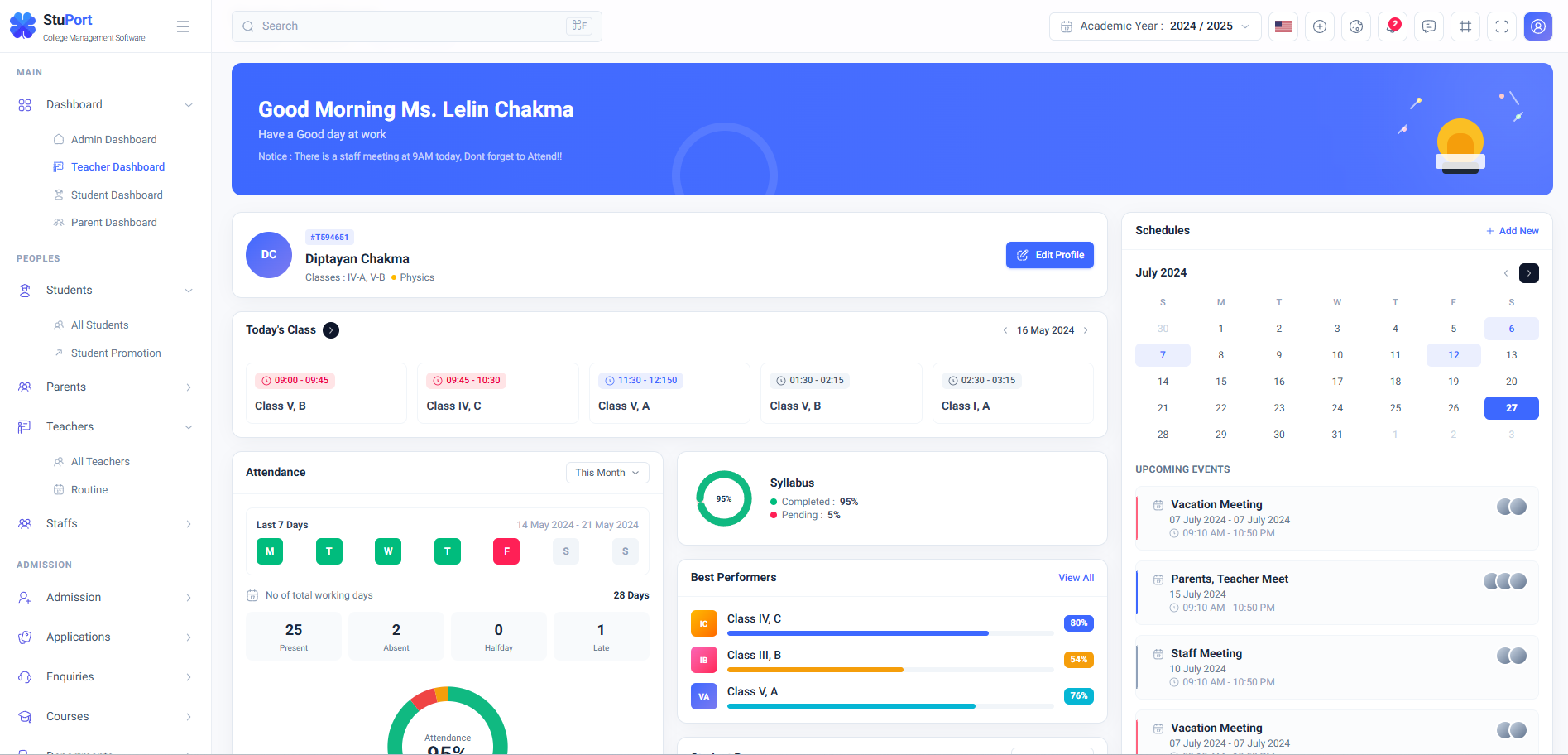Click the StuPort logo
This screenshot has width=1568, height=755.
[78, 26]
